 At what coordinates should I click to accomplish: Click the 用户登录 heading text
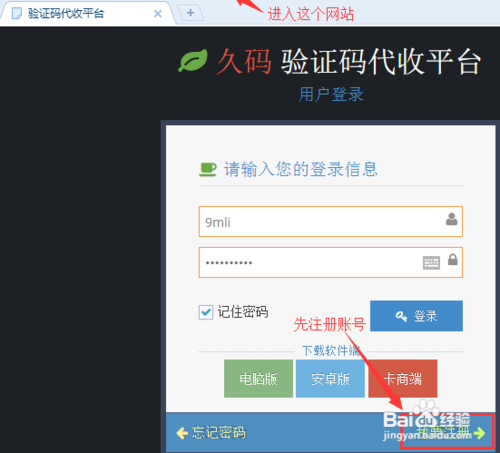[x=331, y=94]
